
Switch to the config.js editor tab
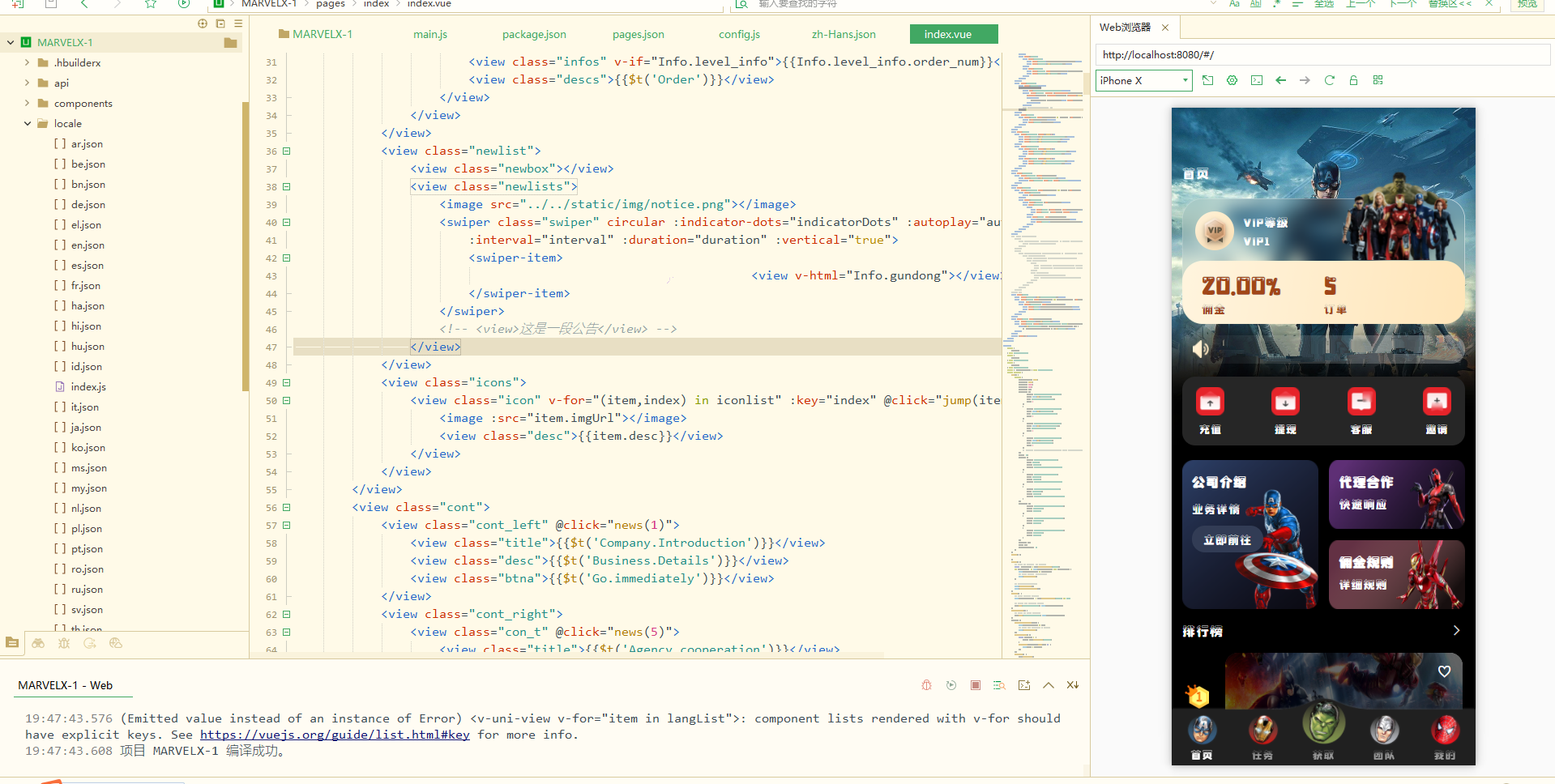point(739,34)
